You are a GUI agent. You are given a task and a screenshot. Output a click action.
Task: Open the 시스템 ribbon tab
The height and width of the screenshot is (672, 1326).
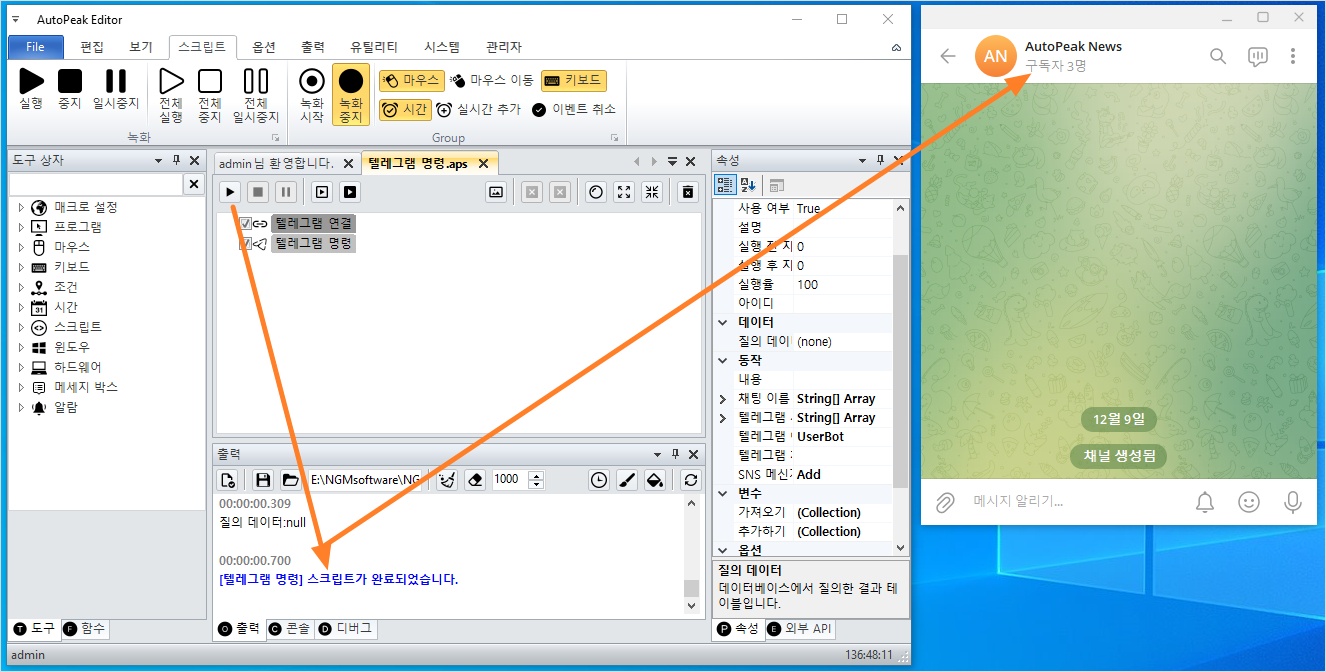pyautogui.click(x=442, y=47)
